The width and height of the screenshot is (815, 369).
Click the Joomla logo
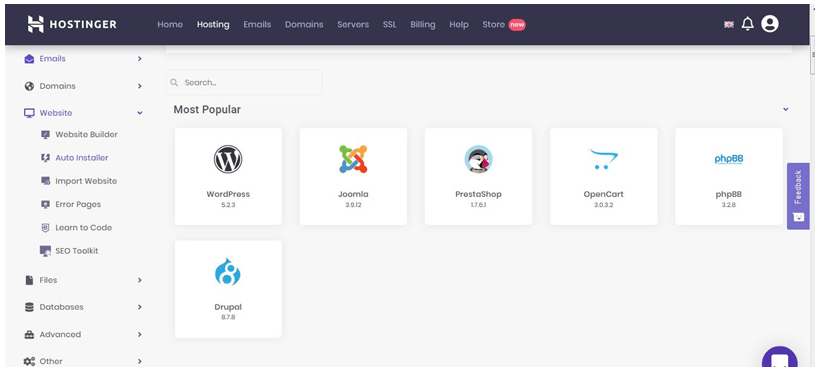pos(353,159)
